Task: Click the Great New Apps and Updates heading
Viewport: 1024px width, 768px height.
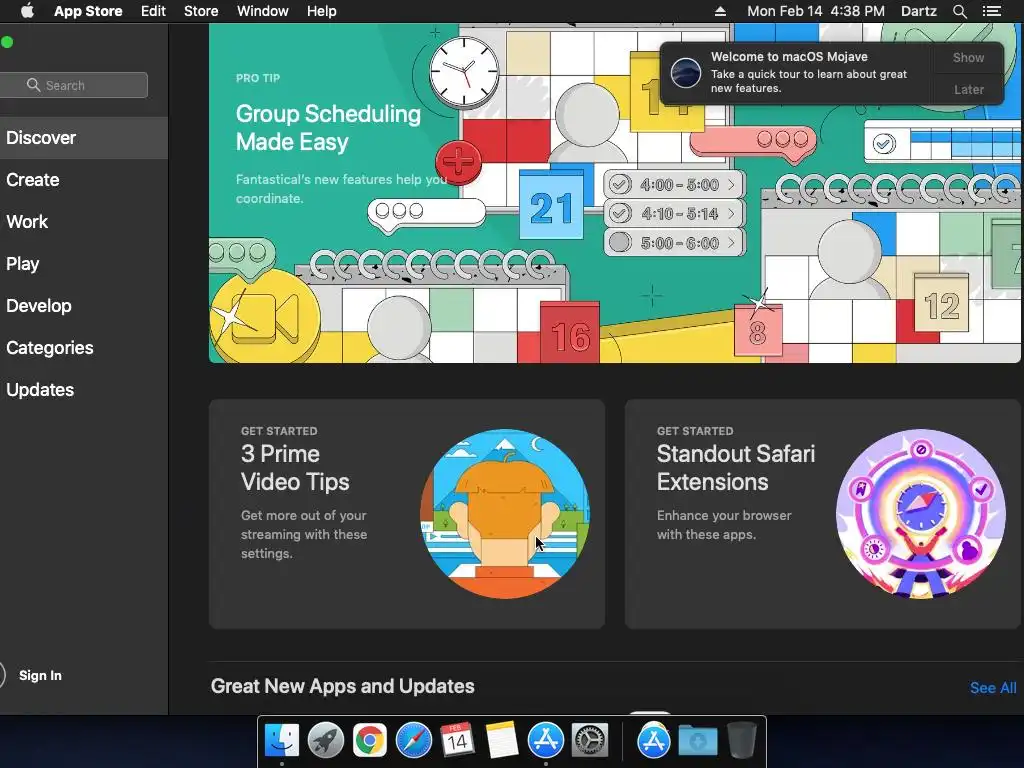Action: click(342, 686)
